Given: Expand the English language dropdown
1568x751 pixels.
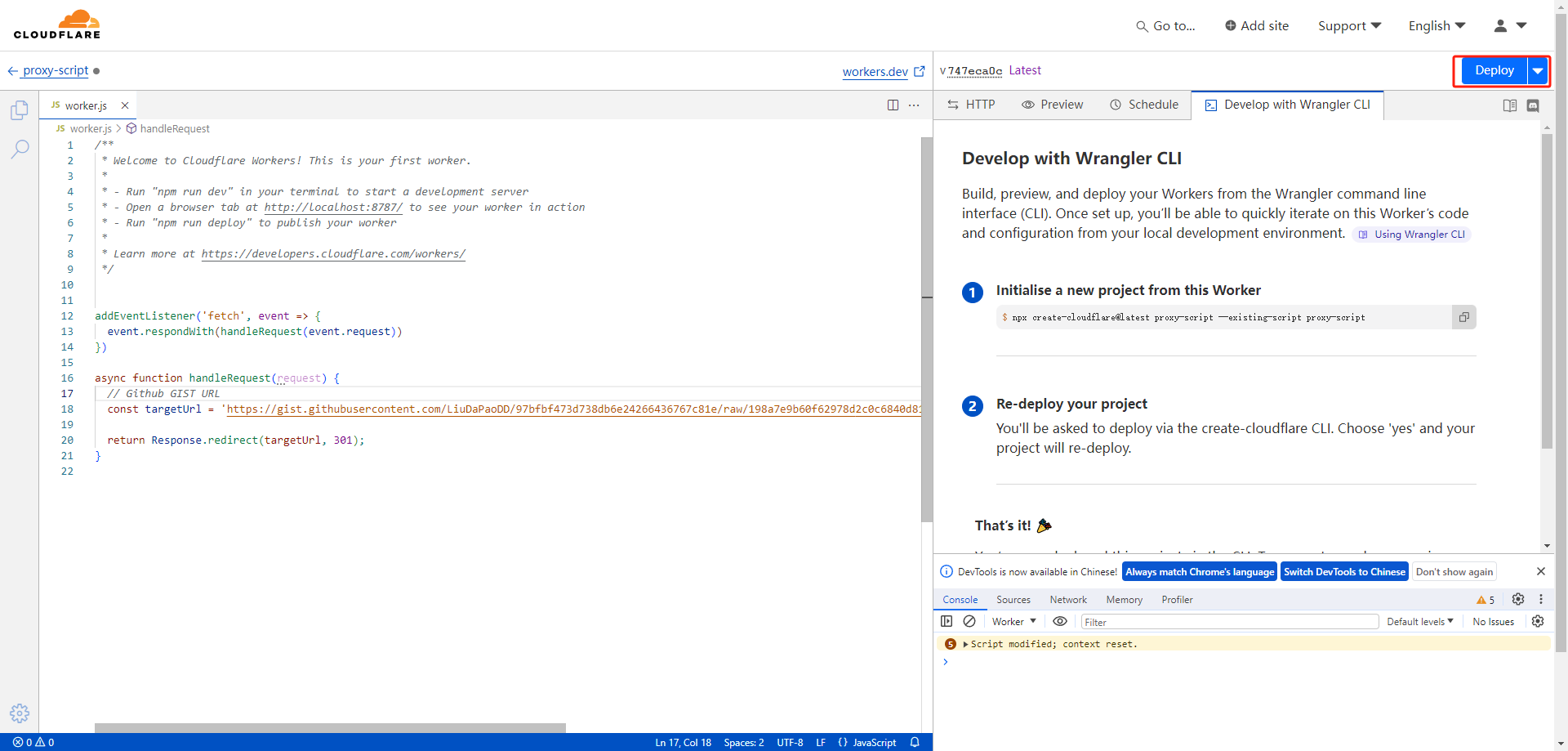Looking at the screenshot, I should (1437, 26).
